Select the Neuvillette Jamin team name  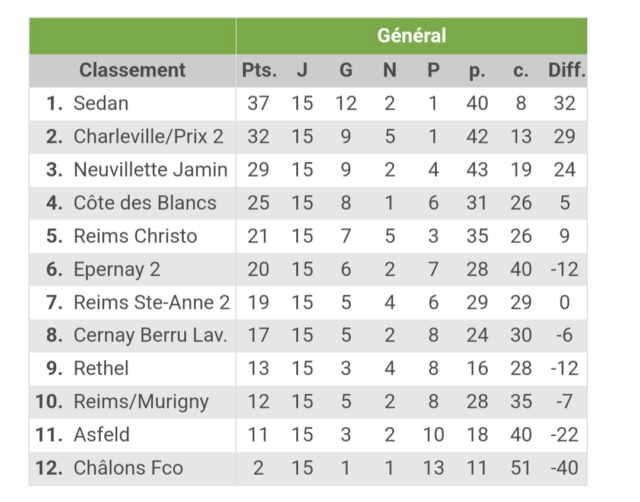click(150, 170)
